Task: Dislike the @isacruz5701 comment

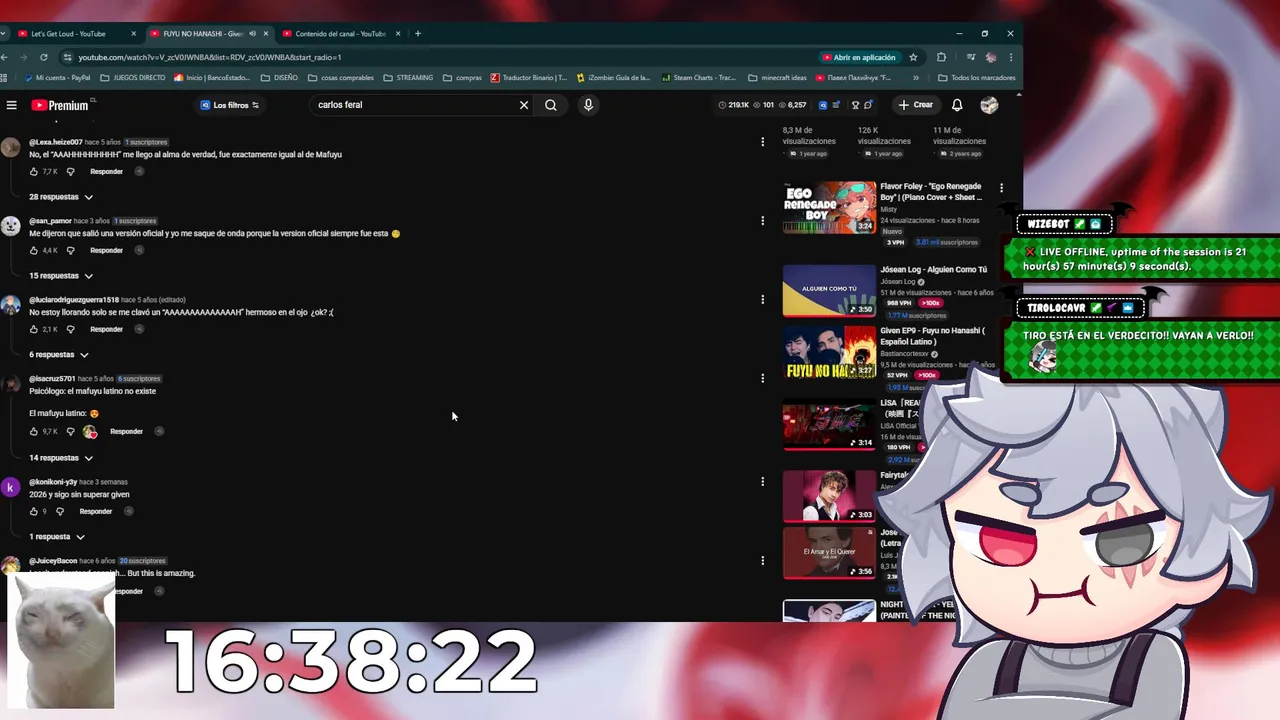Action: click(x=70, y=432)
